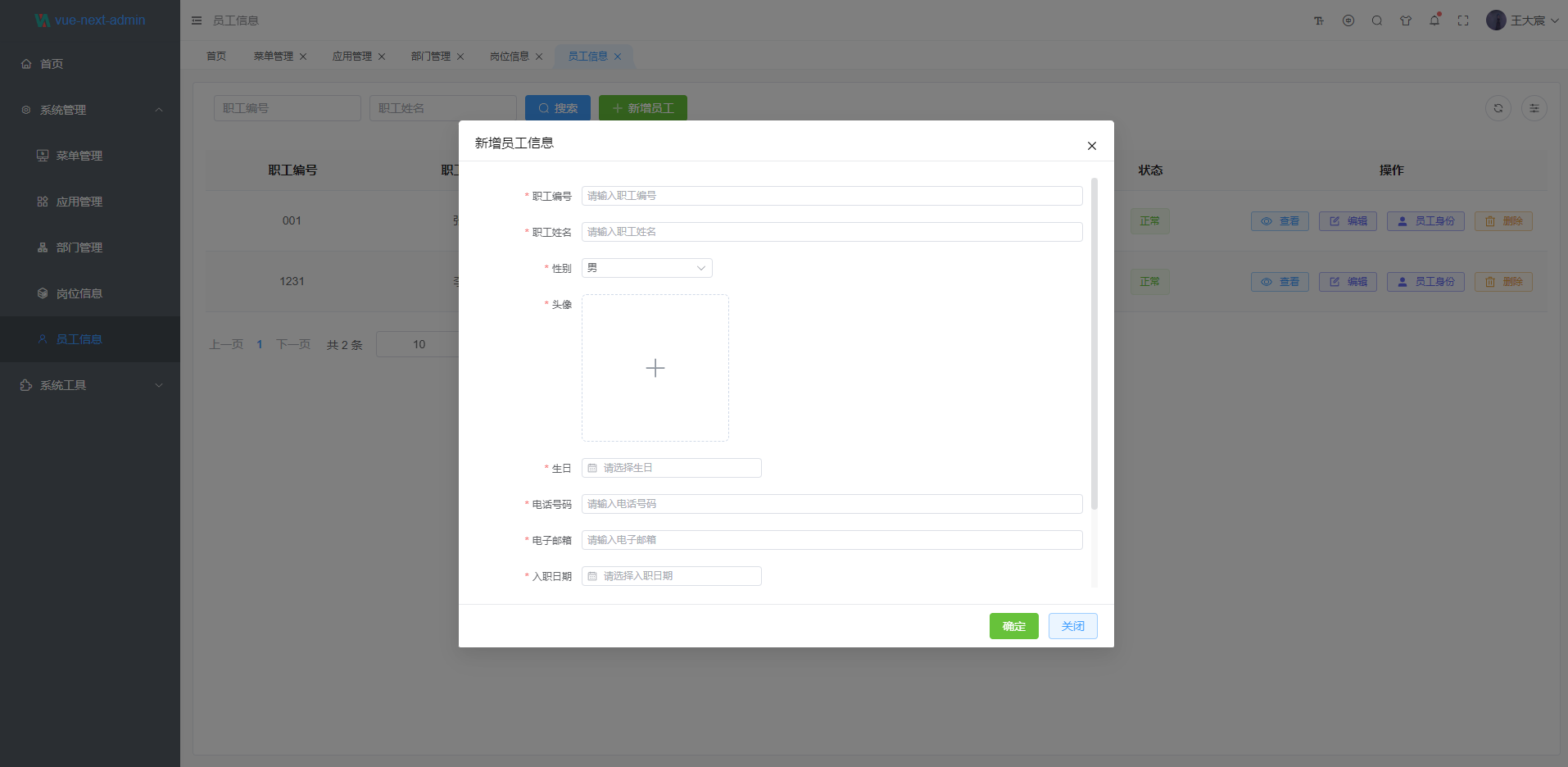Open the 生日 date picker field
This screenshot has height=767, width=1568.
(672, 468)
